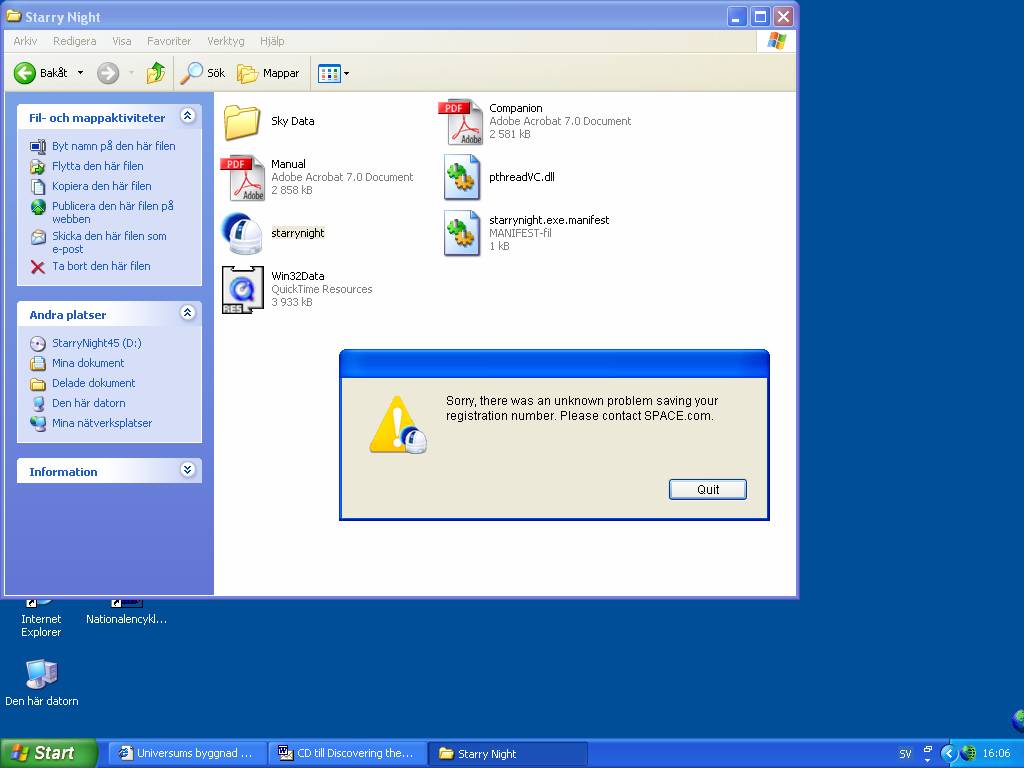Click the globe icon in the system tray
Viewport: 1024px width, 768px height.
pyautogui.click(x=968, y=754)
